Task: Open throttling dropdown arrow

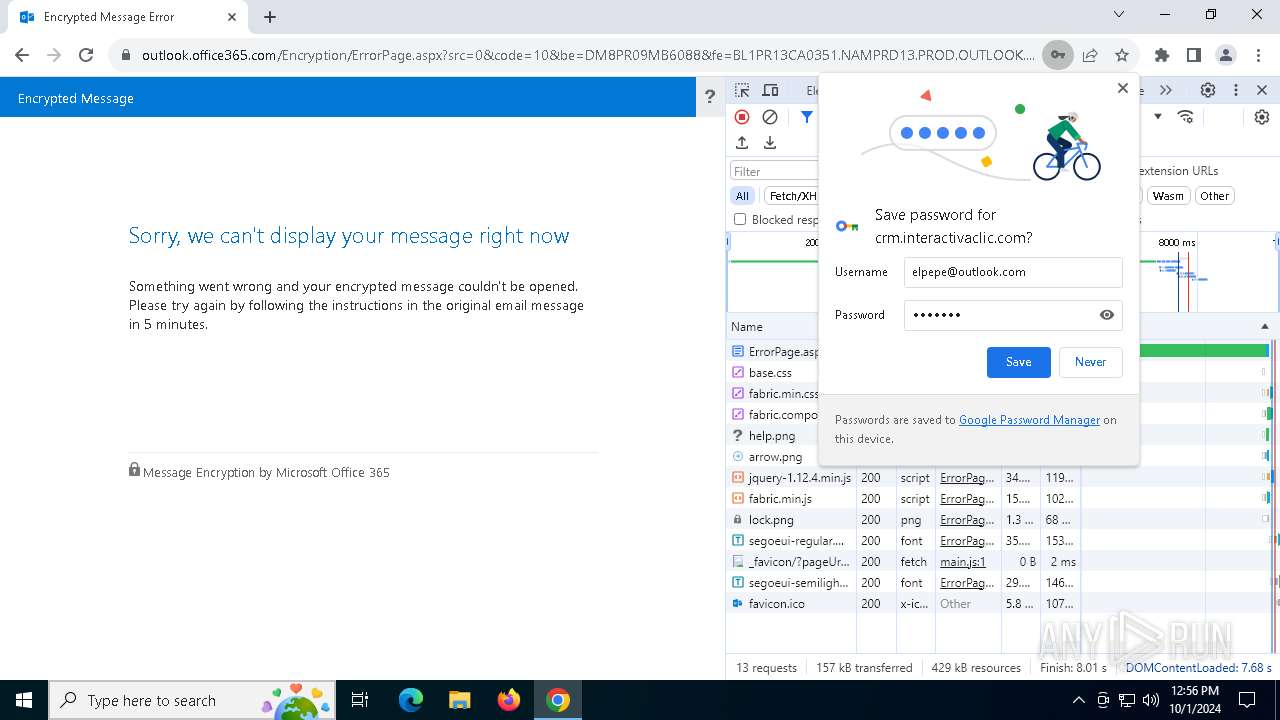Action: click(x=1158, y=117)
